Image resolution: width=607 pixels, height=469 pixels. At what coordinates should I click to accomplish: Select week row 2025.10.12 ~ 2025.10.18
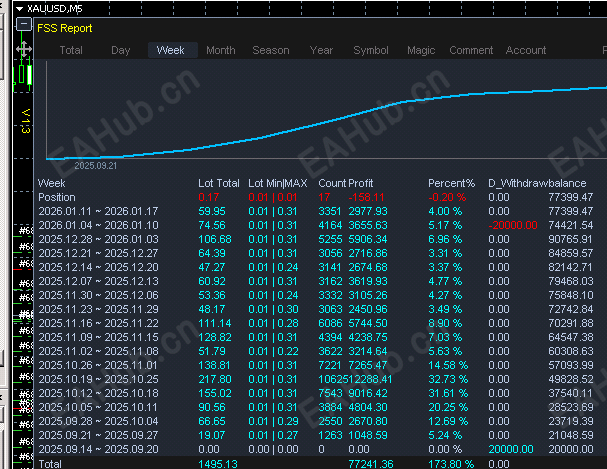pos(98,393)
